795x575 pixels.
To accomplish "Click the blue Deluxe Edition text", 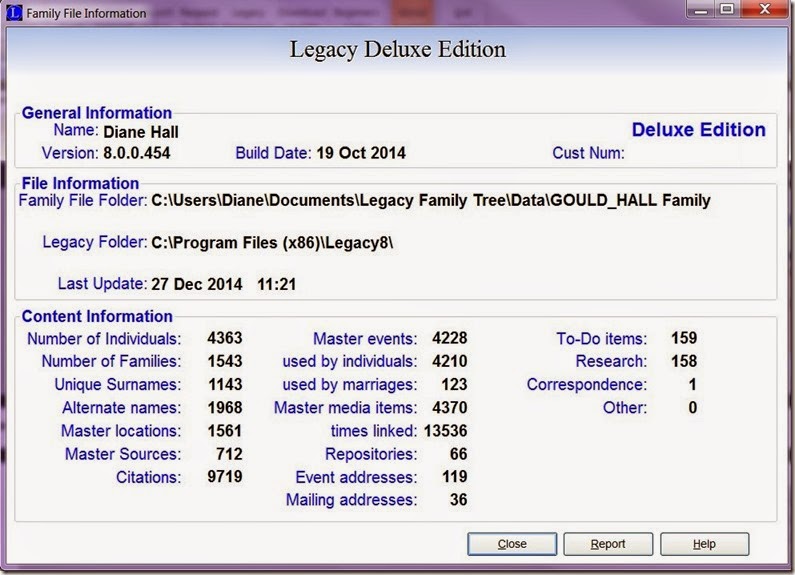I will (x=699, y=130).
